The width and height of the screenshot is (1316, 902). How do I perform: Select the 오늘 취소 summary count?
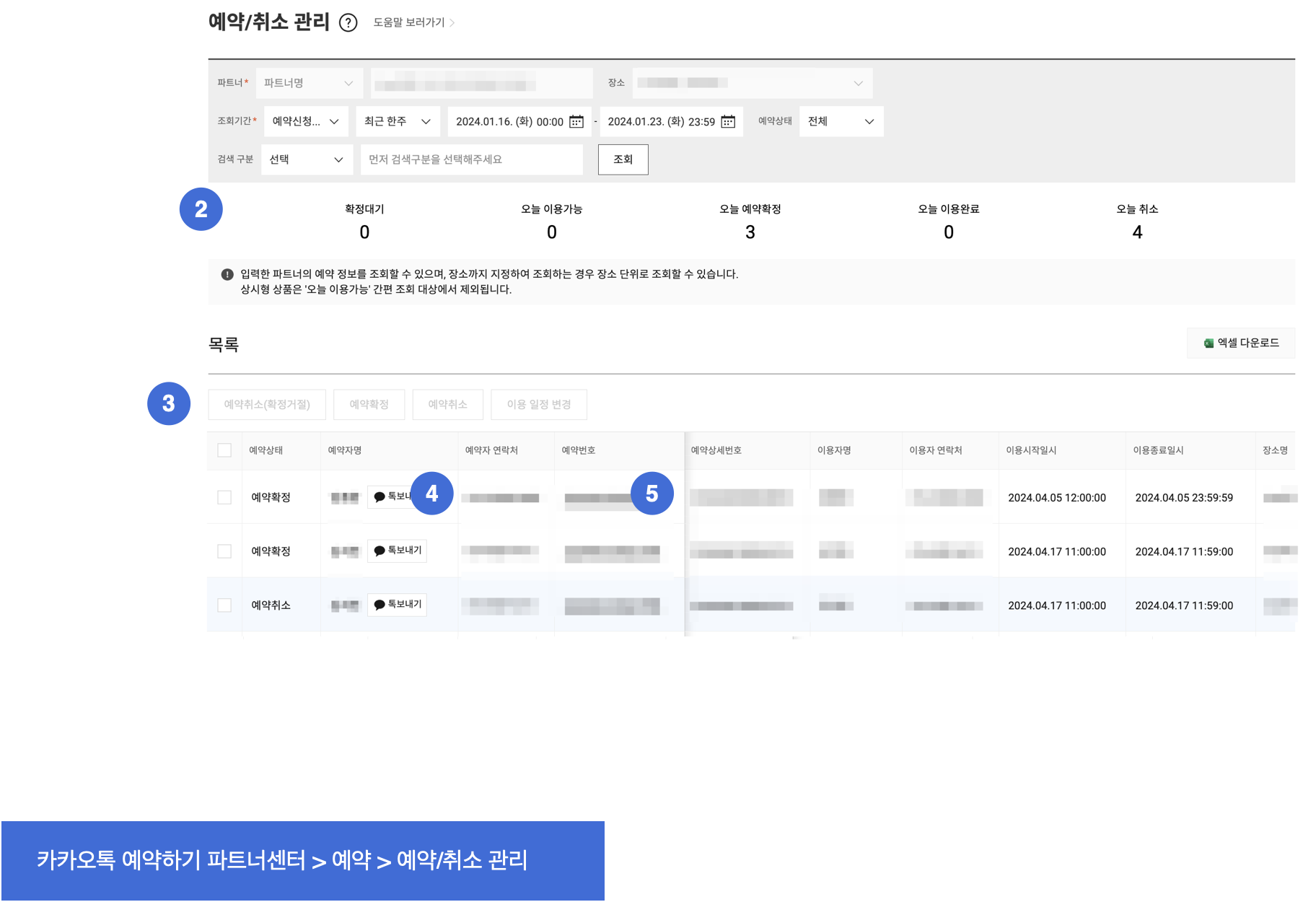pos(1137,232)
